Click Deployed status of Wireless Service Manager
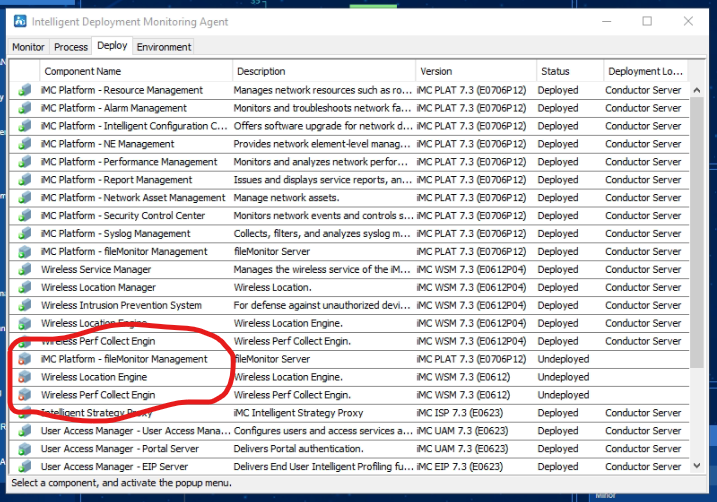 [558, 269]
